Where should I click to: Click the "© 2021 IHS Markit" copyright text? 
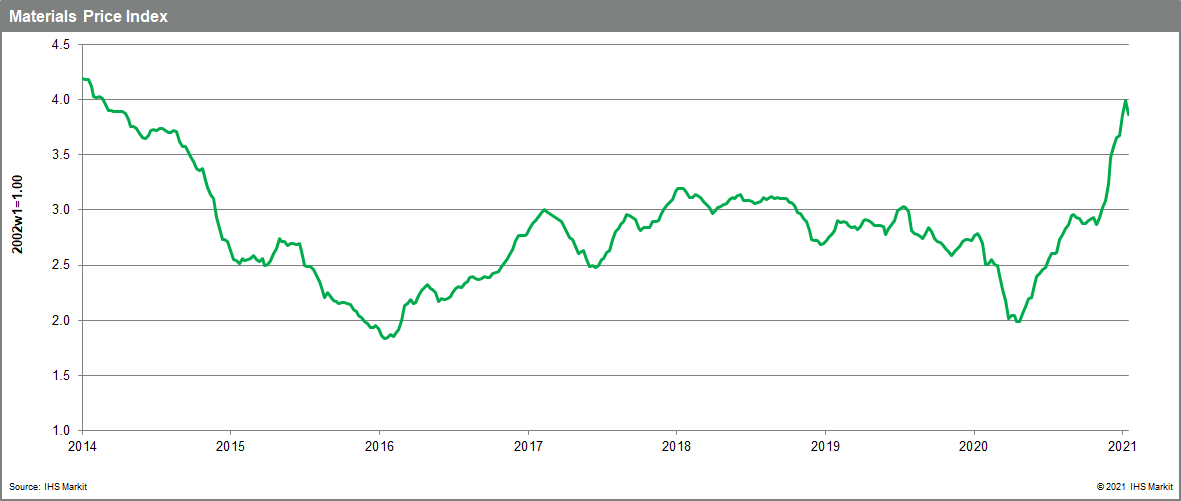tap(1133, 487)
